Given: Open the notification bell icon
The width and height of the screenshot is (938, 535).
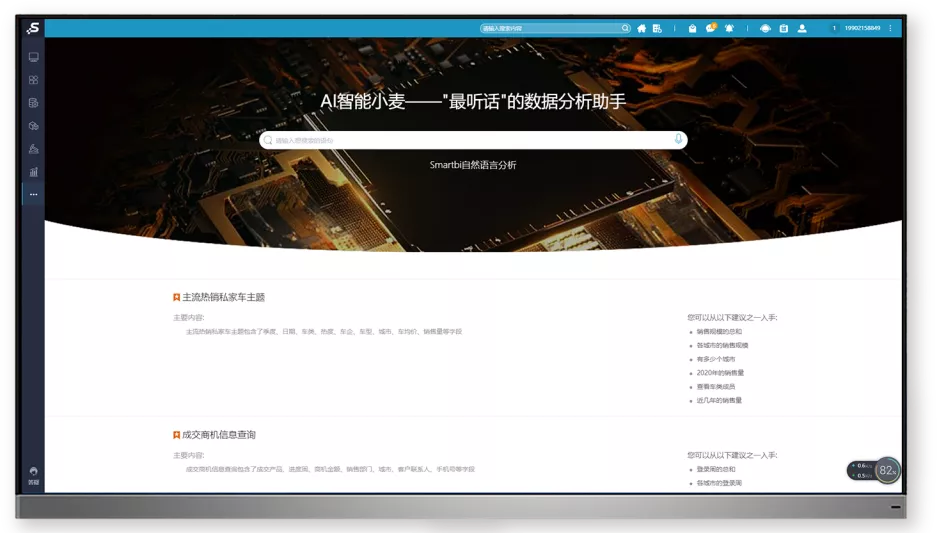Looking at the screenshot, I should tap(729, 28).
